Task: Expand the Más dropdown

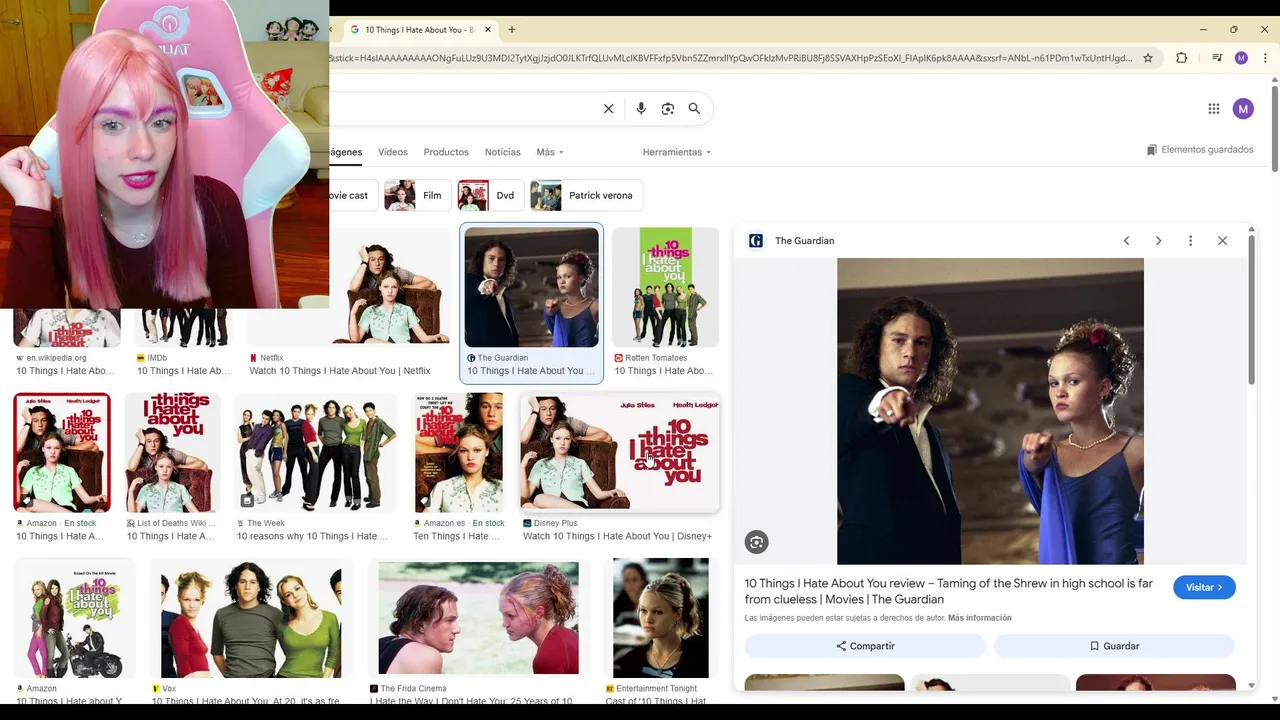Action: click(x=550, y=152)
